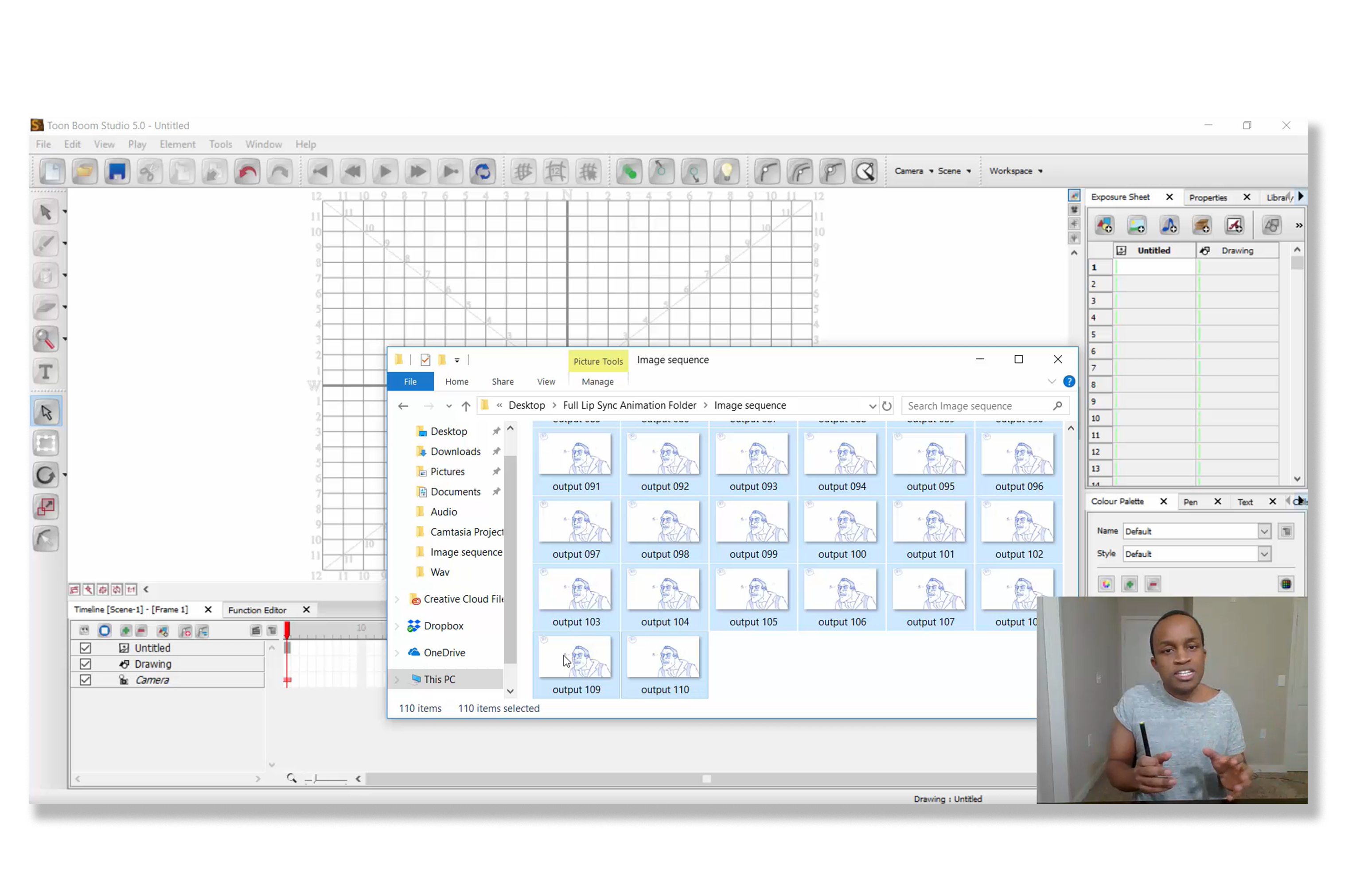This screenshot has width=1372, height=885.
Task: Click the blue Save disk icon
Action: coord(117,171)
